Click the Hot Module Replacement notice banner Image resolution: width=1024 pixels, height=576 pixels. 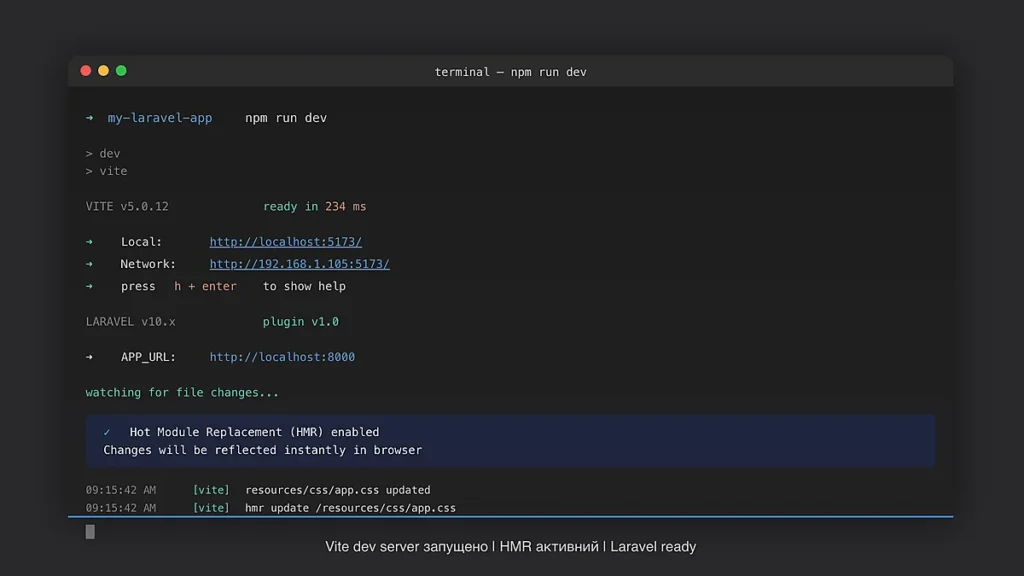[x=510, y=441]
